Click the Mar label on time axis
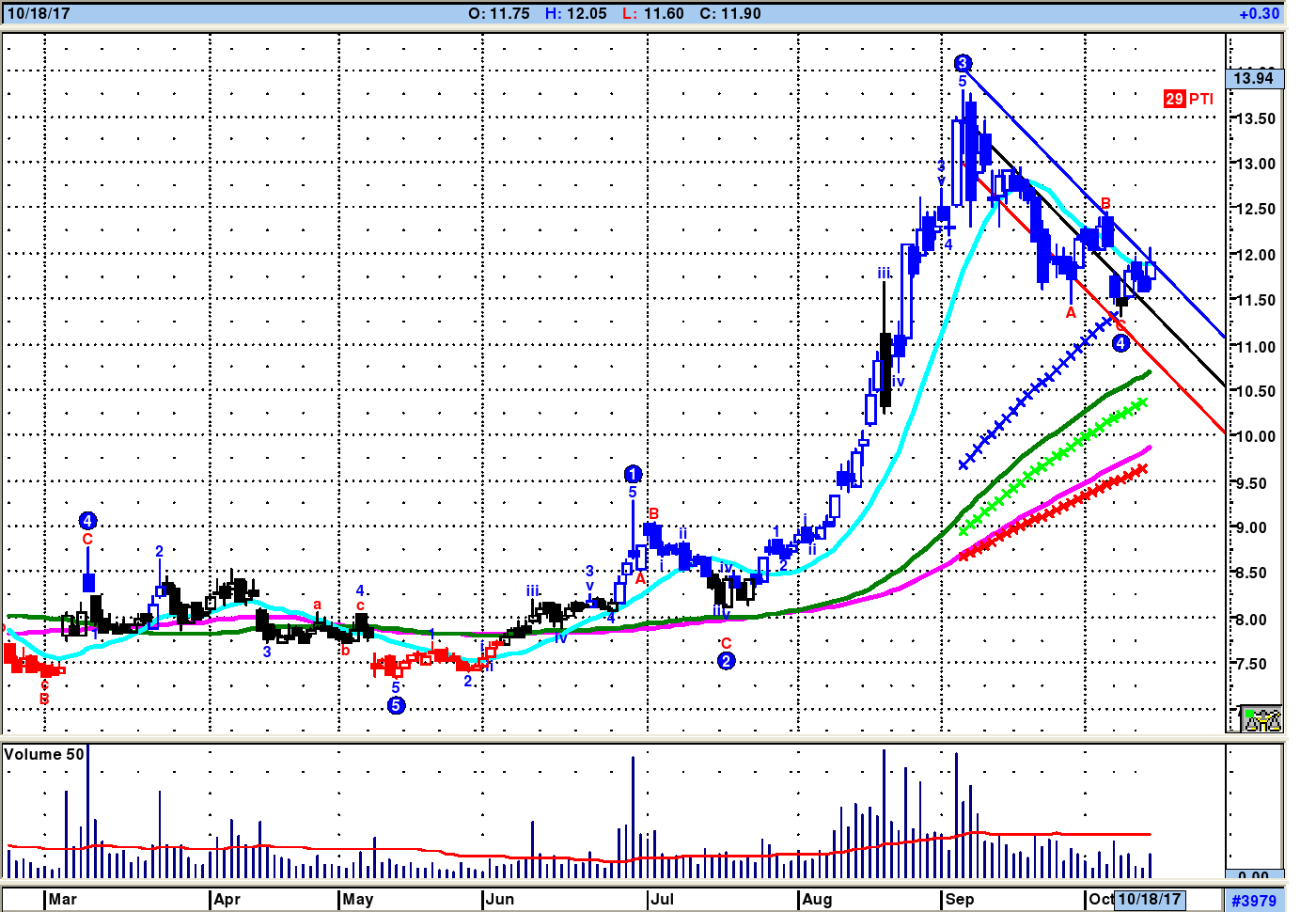This screenshot has height=912, width=1316. click(63, 899)
